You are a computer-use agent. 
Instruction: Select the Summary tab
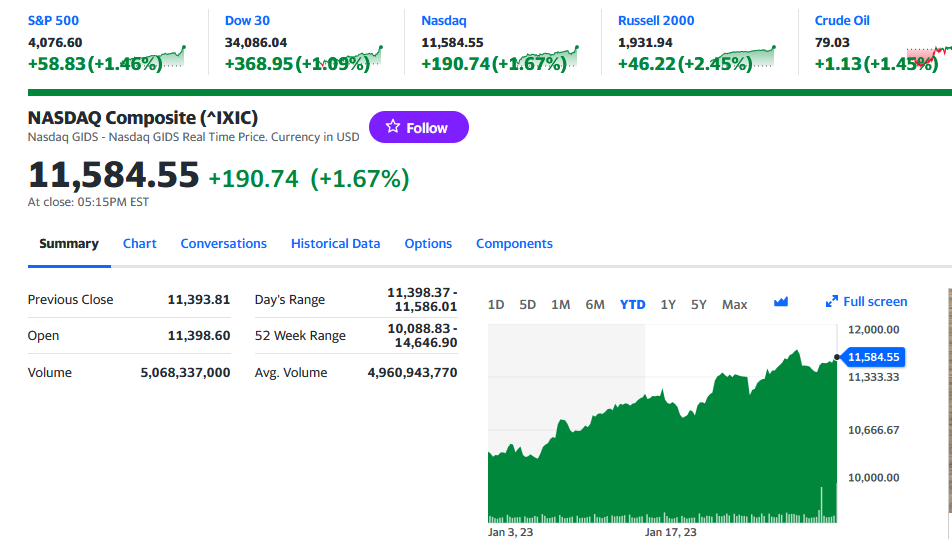click(69, 243)
